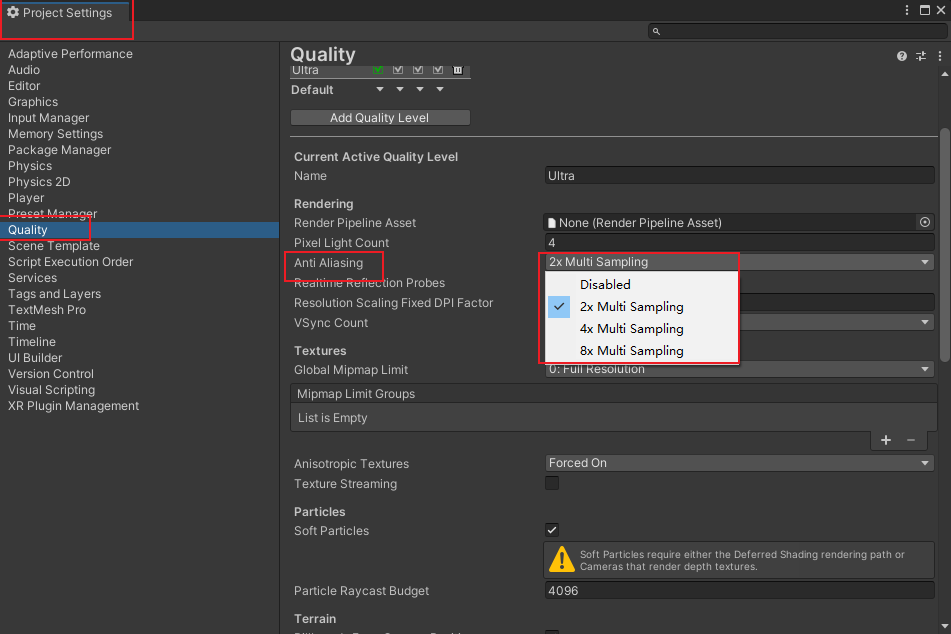Click the file icon beside None (Render Pipeline Asset)
The image size is (951, 634).
click(x=552, y=223)
